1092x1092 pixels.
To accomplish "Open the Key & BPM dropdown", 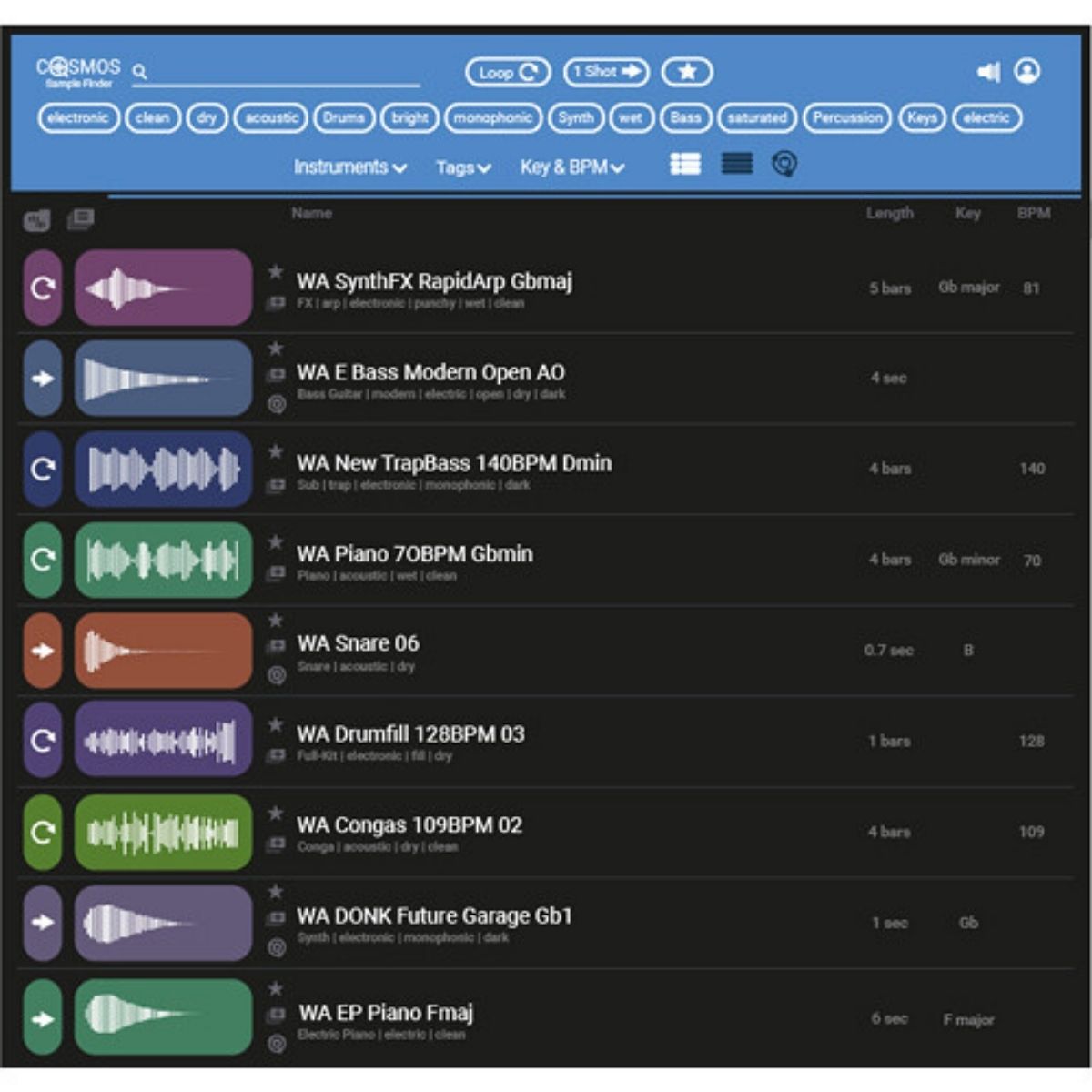I will point(571,167).
